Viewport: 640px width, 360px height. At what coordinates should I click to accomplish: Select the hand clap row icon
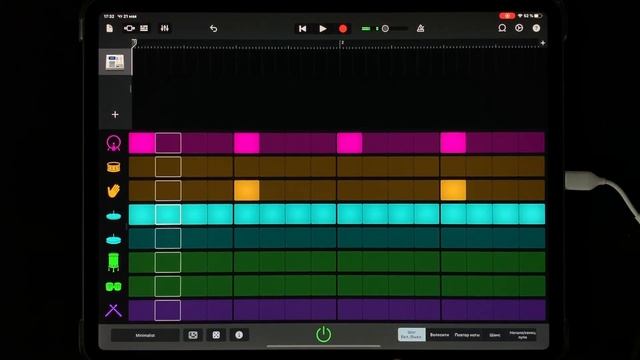[113, 191]
